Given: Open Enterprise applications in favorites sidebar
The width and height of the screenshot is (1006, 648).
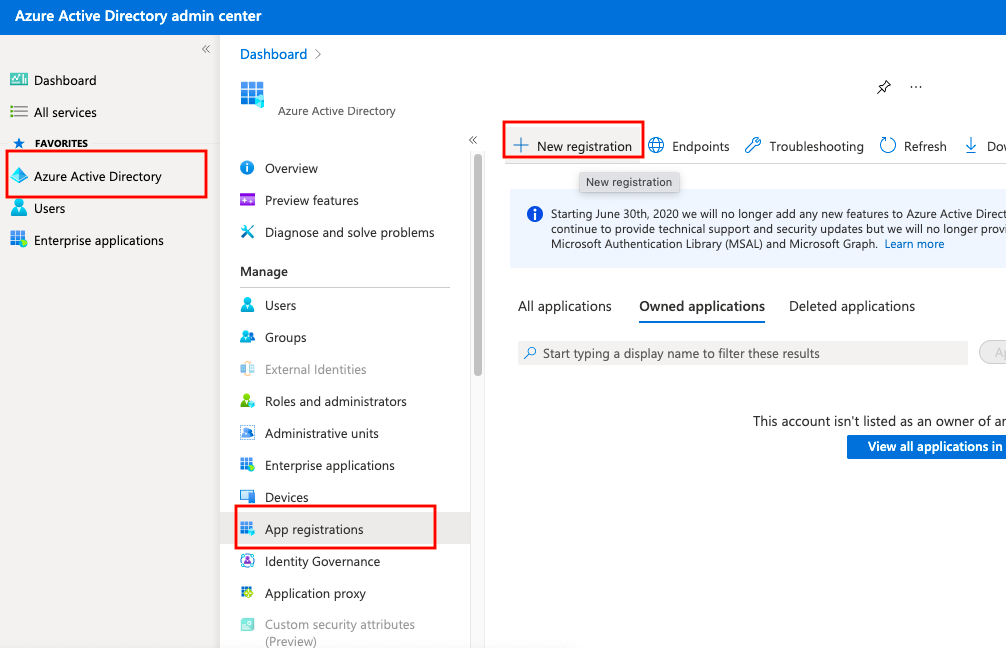Looking at the screenshot, I should (x=98, y=240).
